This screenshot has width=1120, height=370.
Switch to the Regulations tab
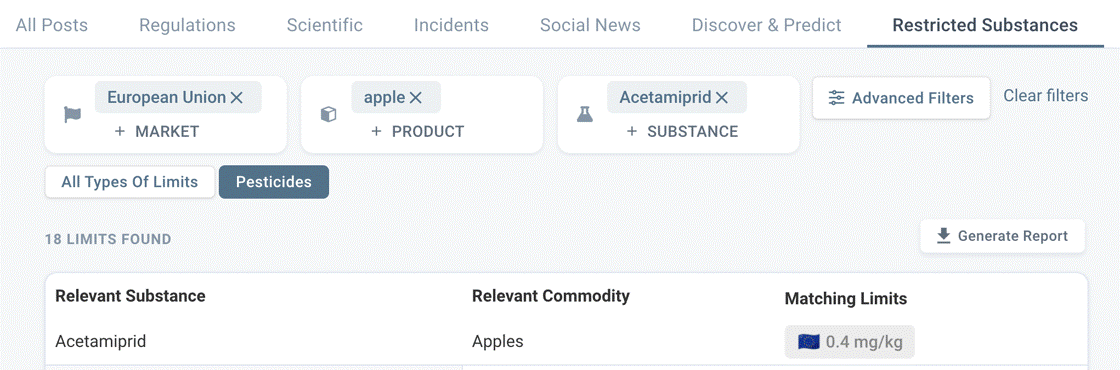(x=187, y=25)
